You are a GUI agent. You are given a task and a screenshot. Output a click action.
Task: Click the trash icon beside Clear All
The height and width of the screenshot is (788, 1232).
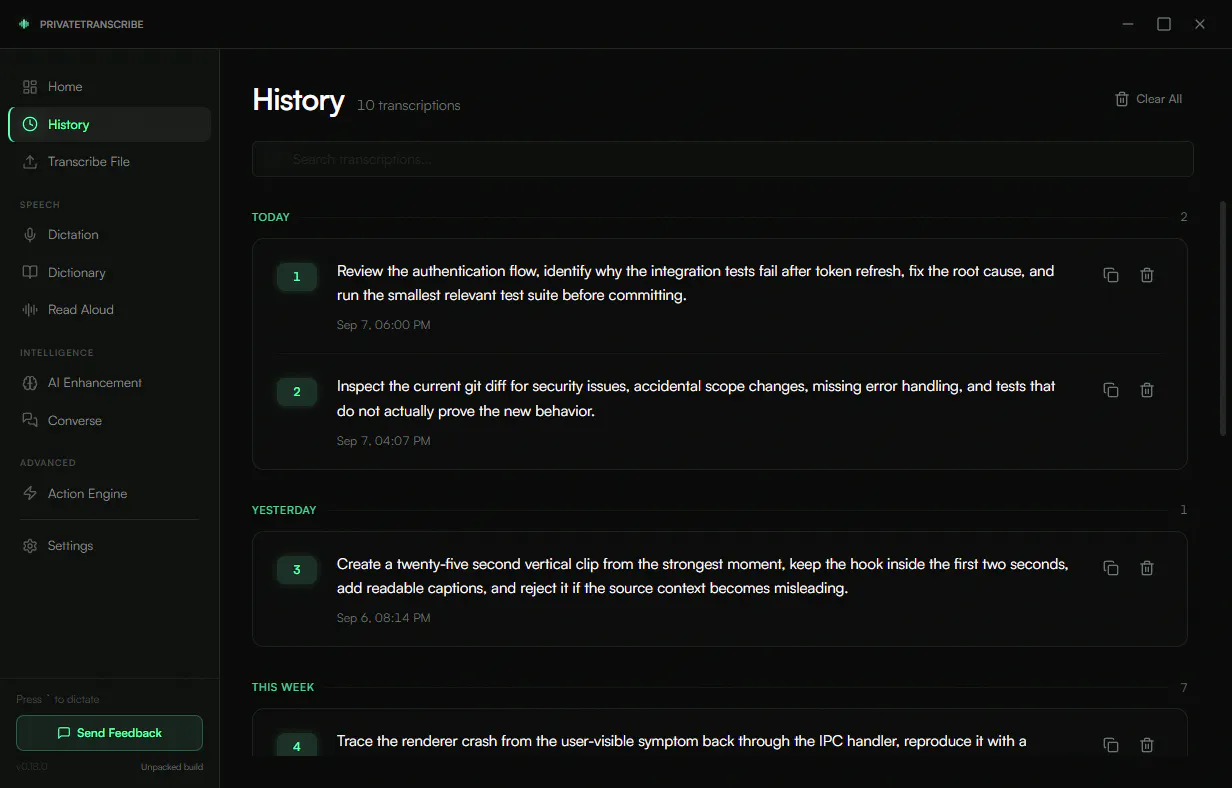[x=1122, y=99]
